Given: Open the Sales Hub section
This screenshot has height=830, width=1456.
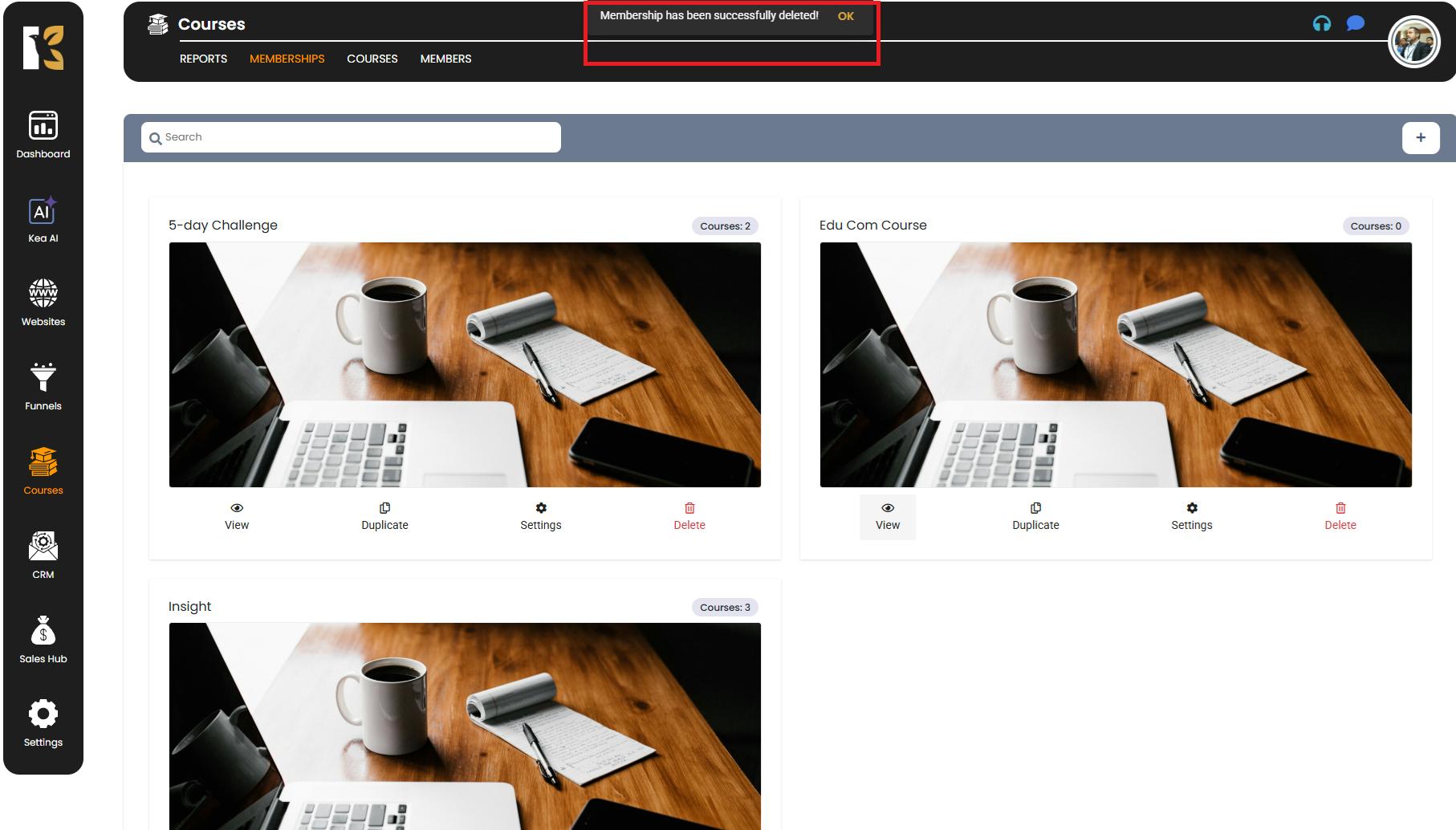Looking at the screenshot, I should tap(43, 640).
